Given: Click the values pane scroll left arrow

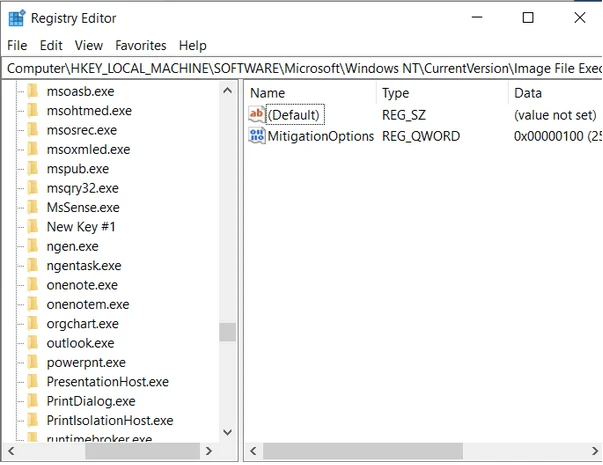Looking at the screenshot, I should [x=253, y=451].
